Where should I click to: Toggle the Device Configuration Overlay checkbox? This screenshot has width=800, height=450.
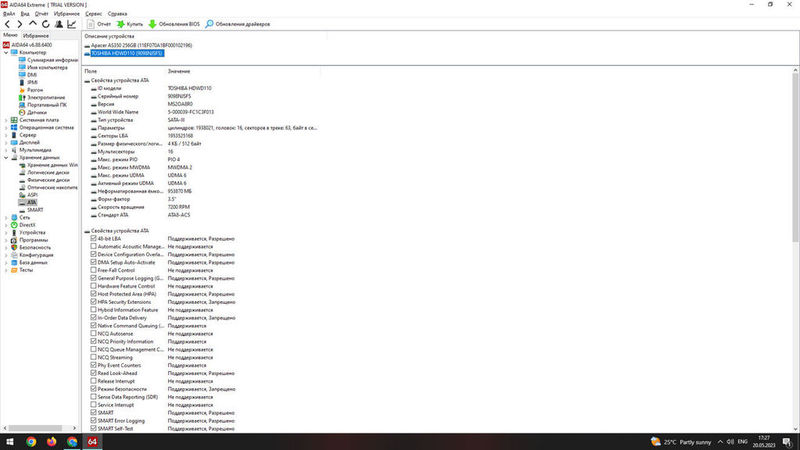point(93,254)
